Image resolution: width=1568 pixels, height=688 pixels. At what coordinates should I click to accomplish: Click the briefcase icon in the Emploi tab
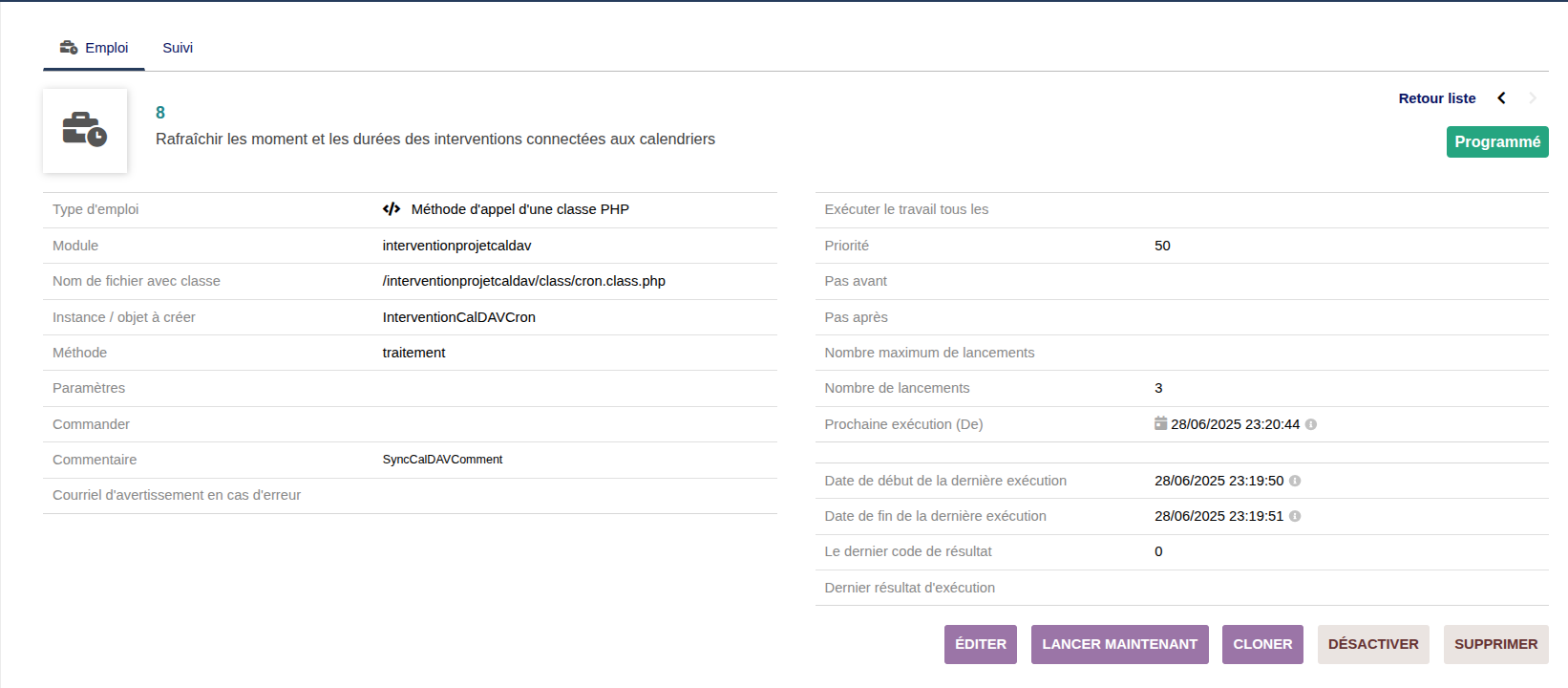tap(69, 48)
